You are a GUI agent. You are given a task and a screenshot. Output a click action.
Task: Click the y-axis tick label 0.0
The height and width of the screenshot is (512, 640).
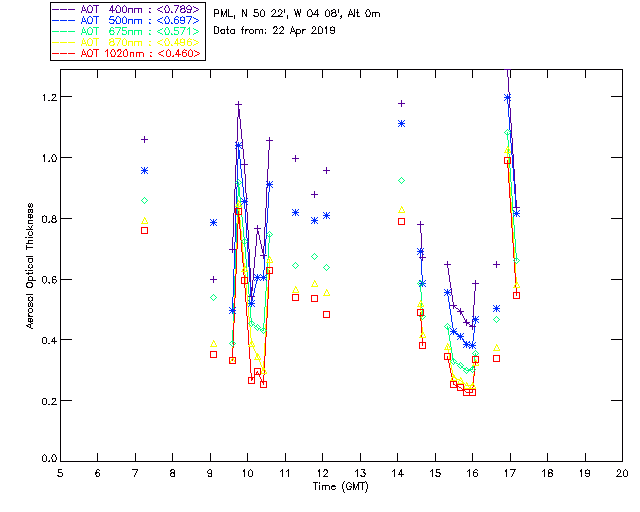(x=49, y=459)
